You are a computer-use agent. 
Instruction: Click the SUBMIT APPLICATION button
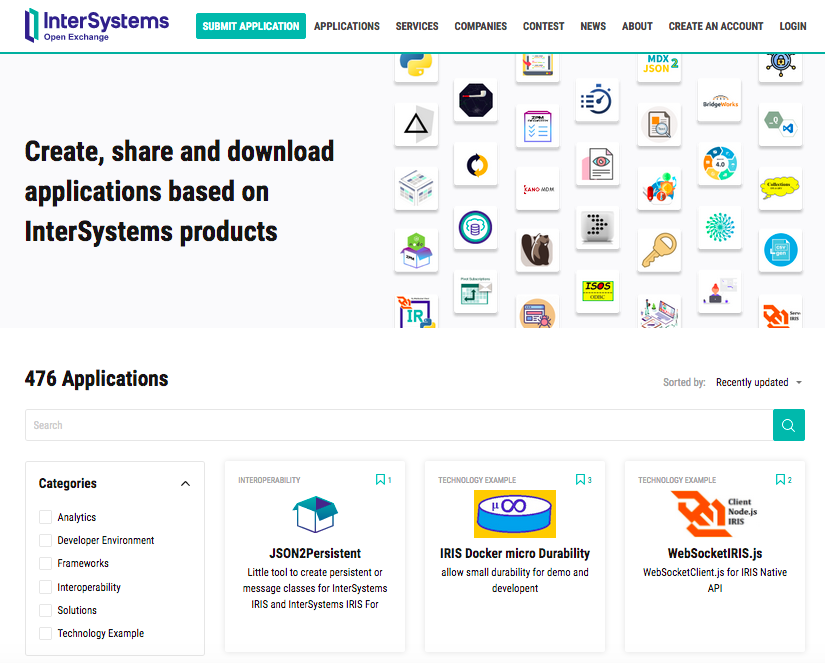coord(250,26)
